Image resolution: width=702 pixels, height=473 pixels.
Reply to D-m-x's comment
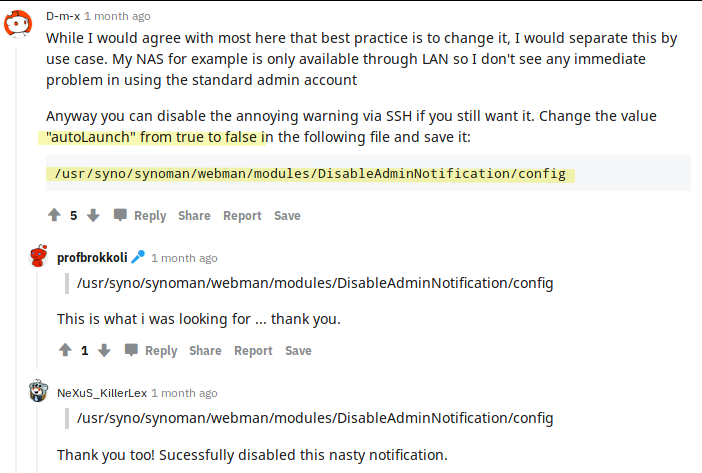150,216
